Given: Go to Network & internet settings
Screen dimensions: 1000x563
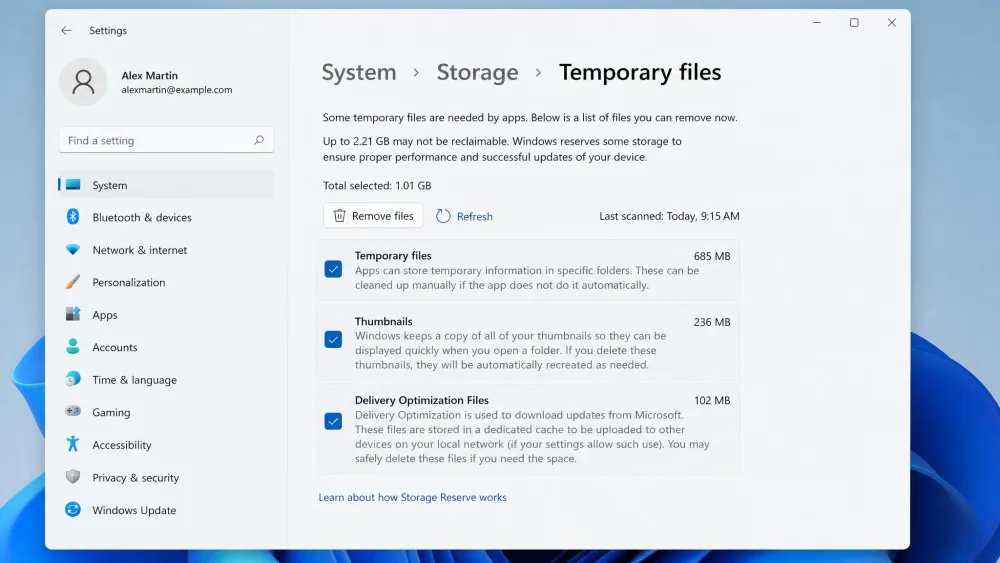Looking at the screenshot, I should pos(140,250).
